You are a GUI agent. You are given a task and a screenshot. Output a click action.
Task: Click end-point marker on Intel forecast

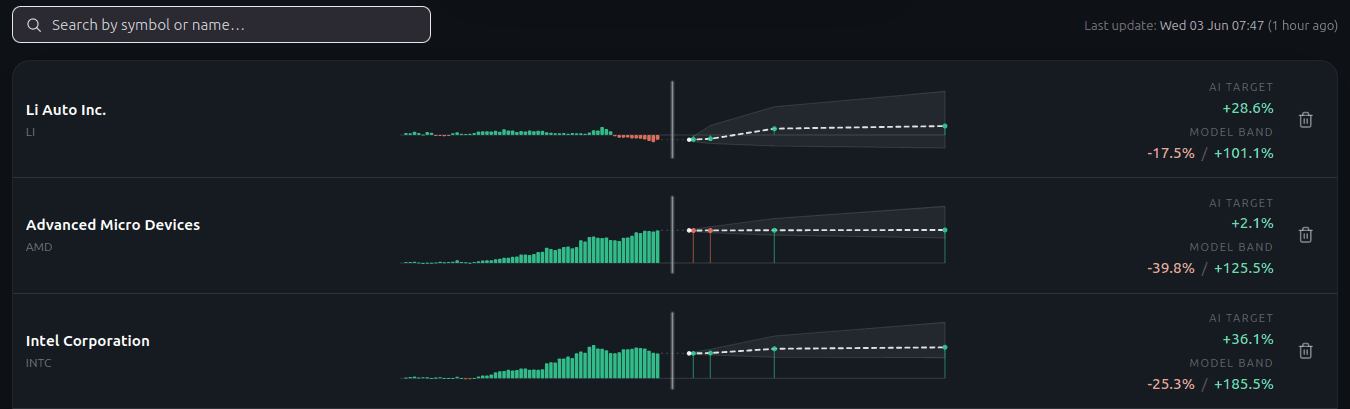point(945,347)
